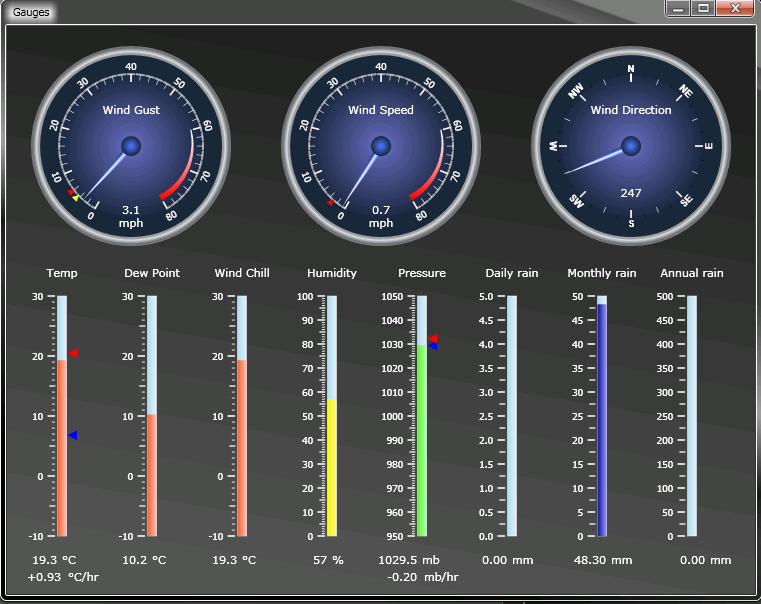Click the red high marker on Temp gauge

[x=73, y=353]
